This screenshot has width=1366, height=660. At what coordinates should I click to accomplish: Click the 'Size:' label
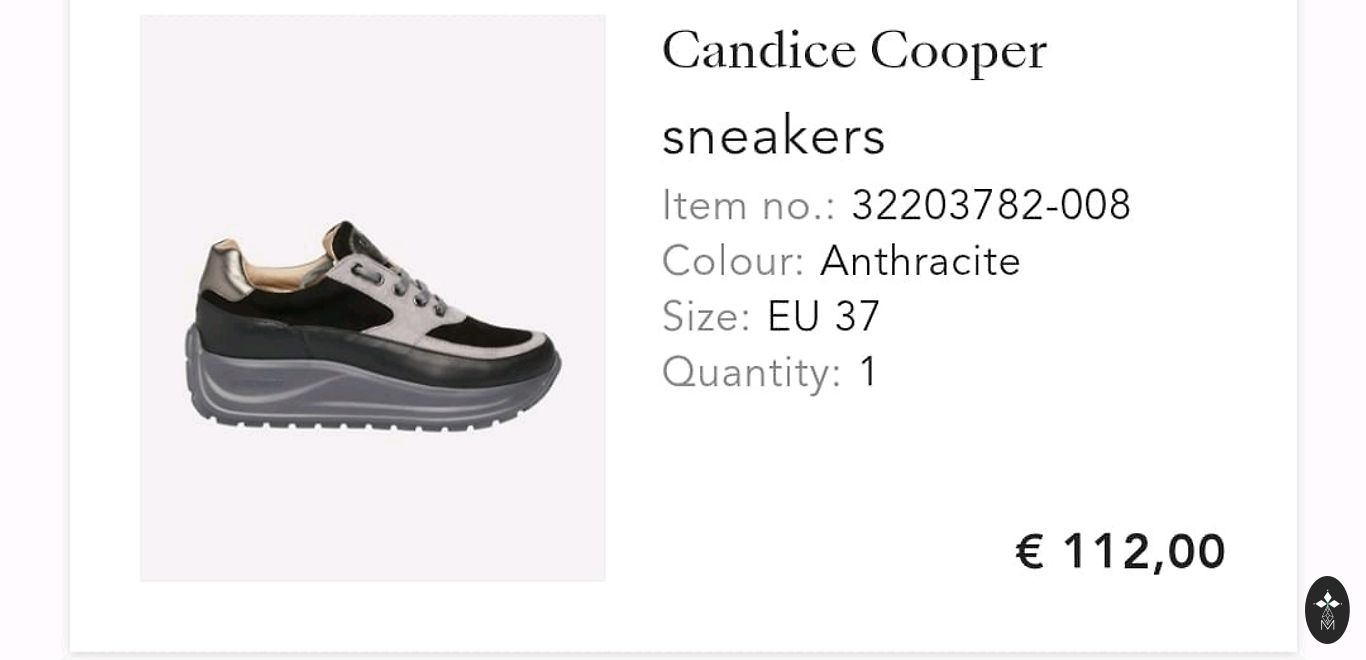(706, 316)
